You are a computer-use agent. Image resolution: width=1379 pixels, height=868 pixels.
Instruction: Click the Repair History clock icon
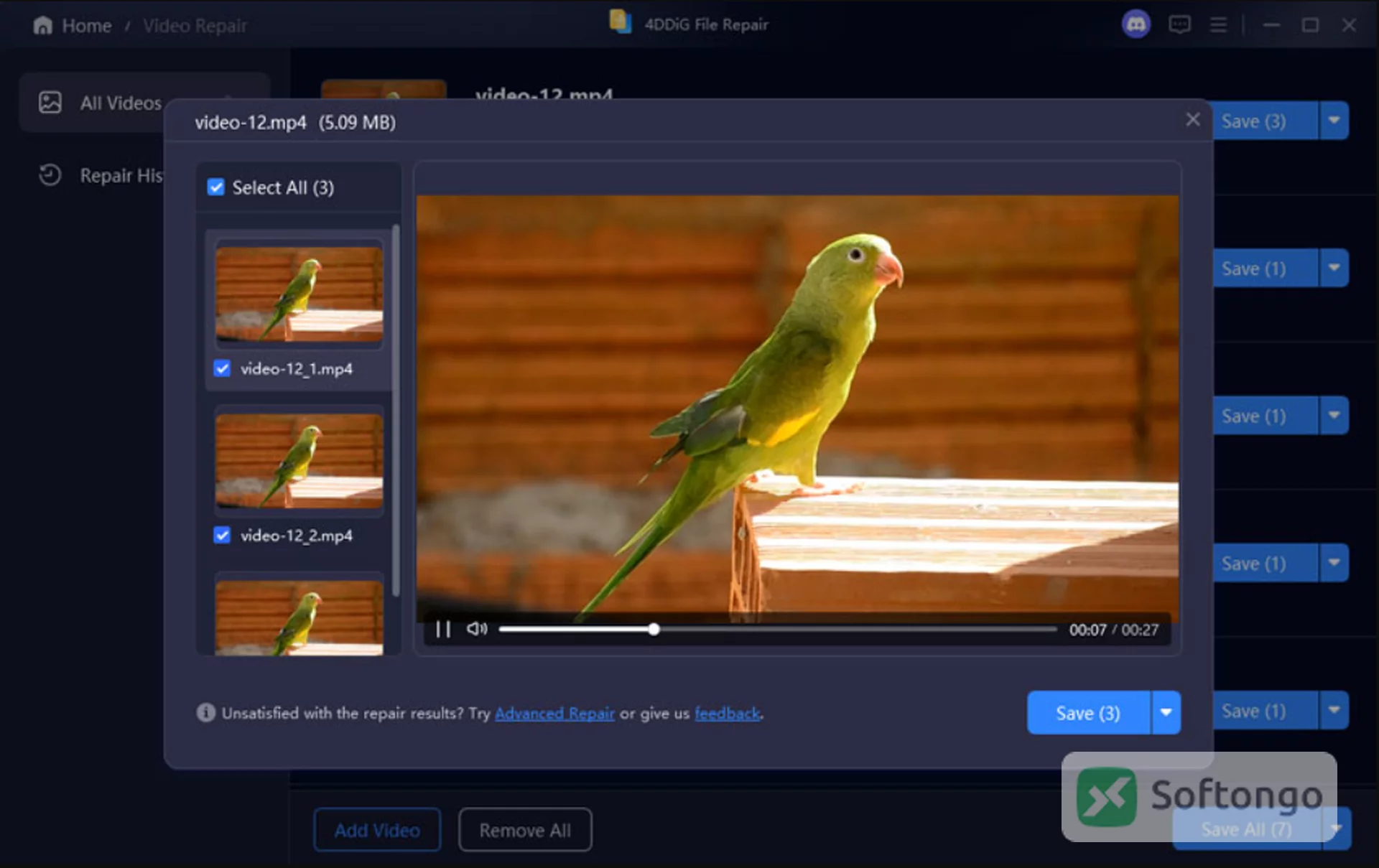point(50,175)
